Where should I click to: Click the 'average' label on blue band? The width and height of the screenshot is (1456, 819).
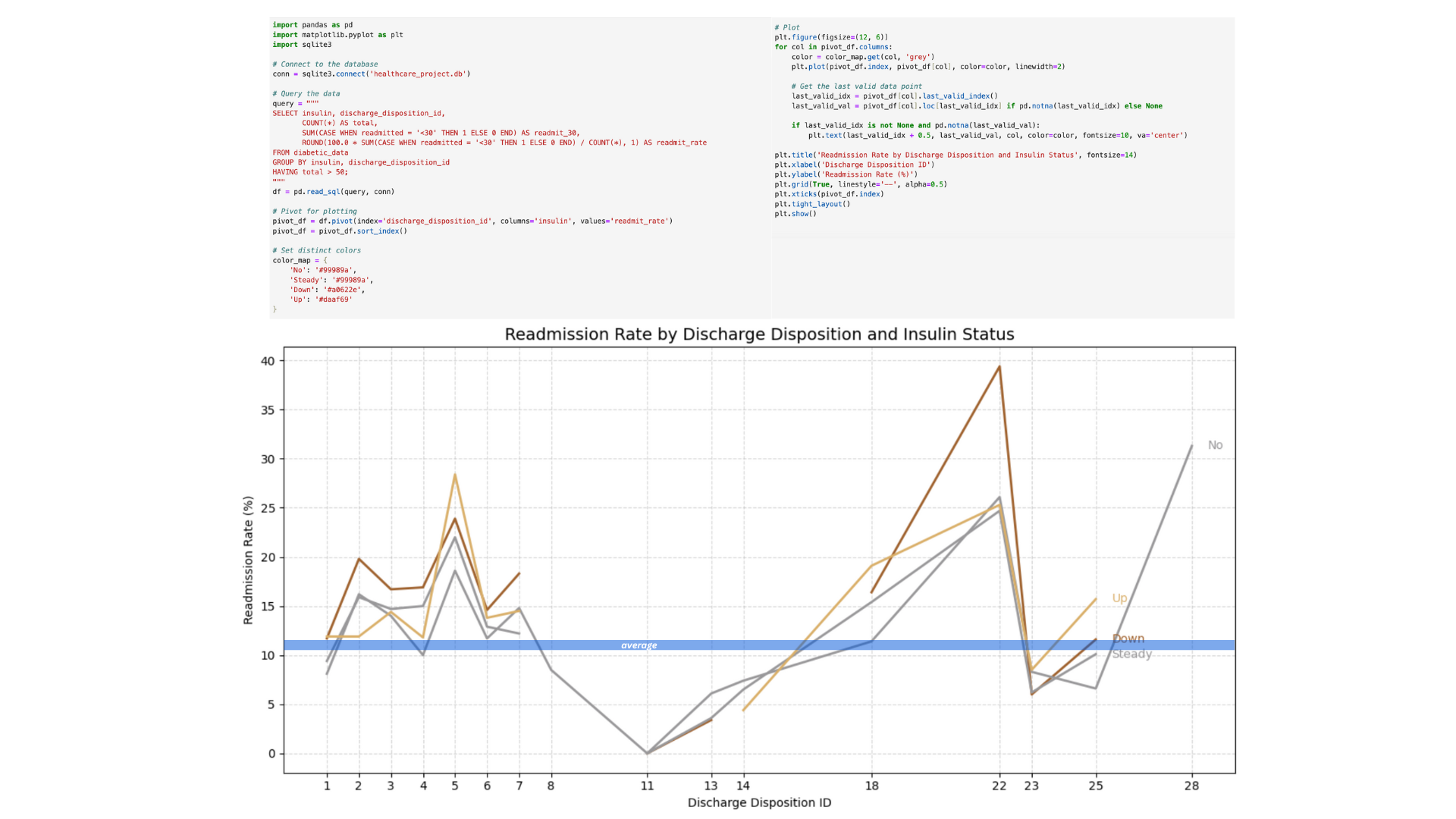pos(639,645)
